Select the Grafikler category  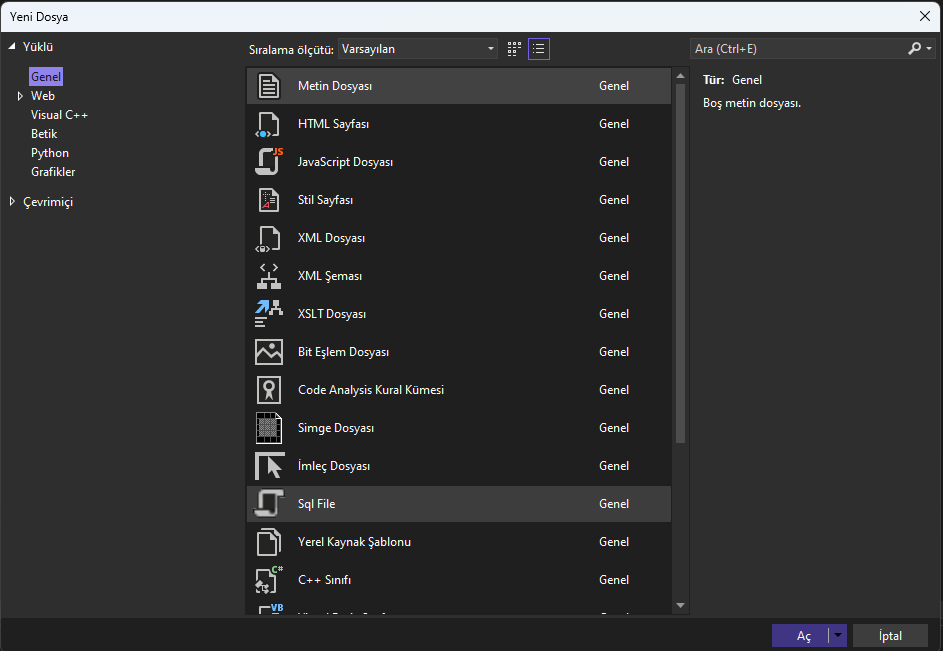pos(53,172)
